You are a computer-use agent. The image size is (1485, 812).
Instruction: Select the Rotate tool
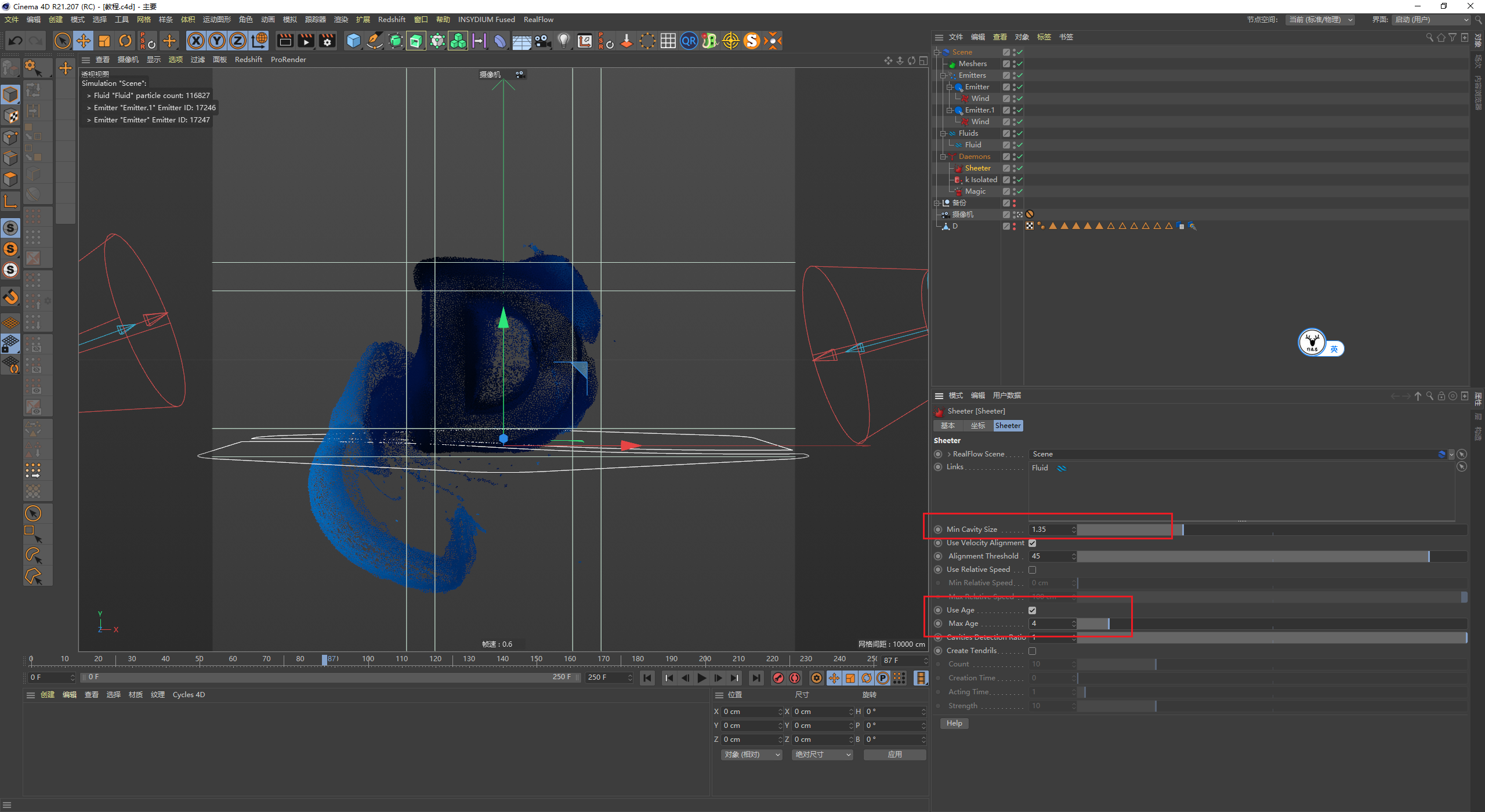(125, 41)
